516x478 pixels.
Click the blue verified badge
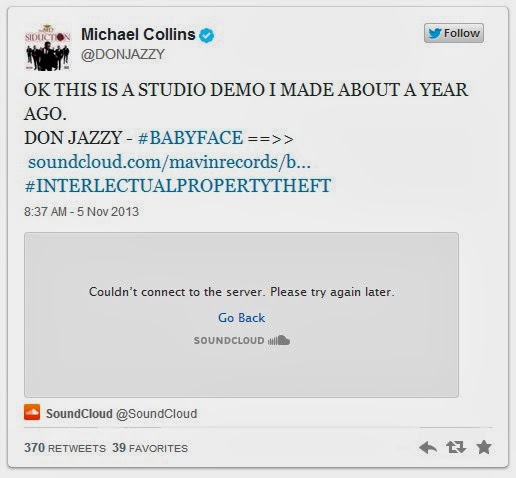coord(207,35)
